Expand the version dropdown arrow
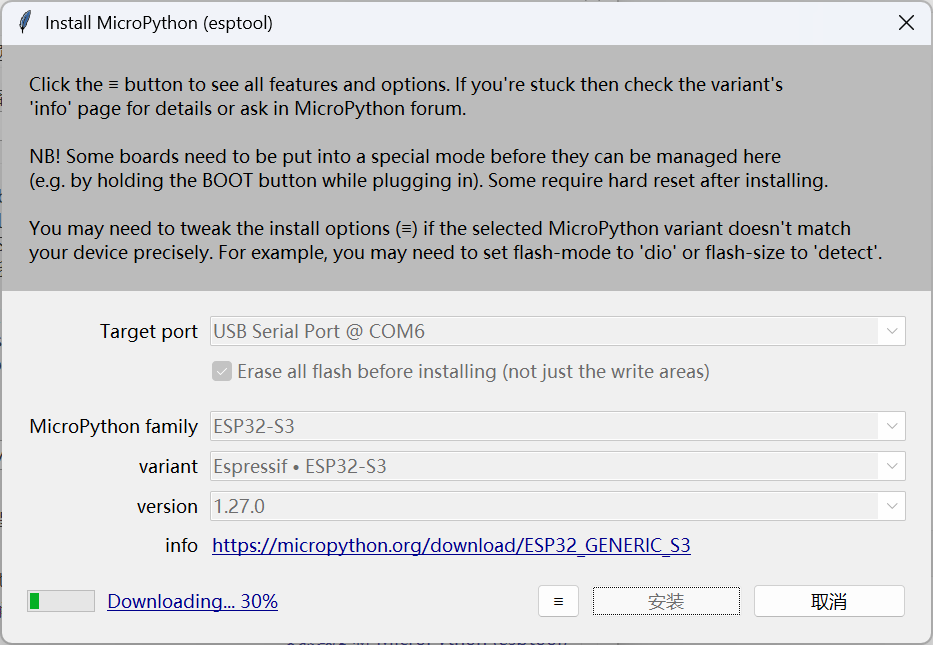 click(891, 506)
